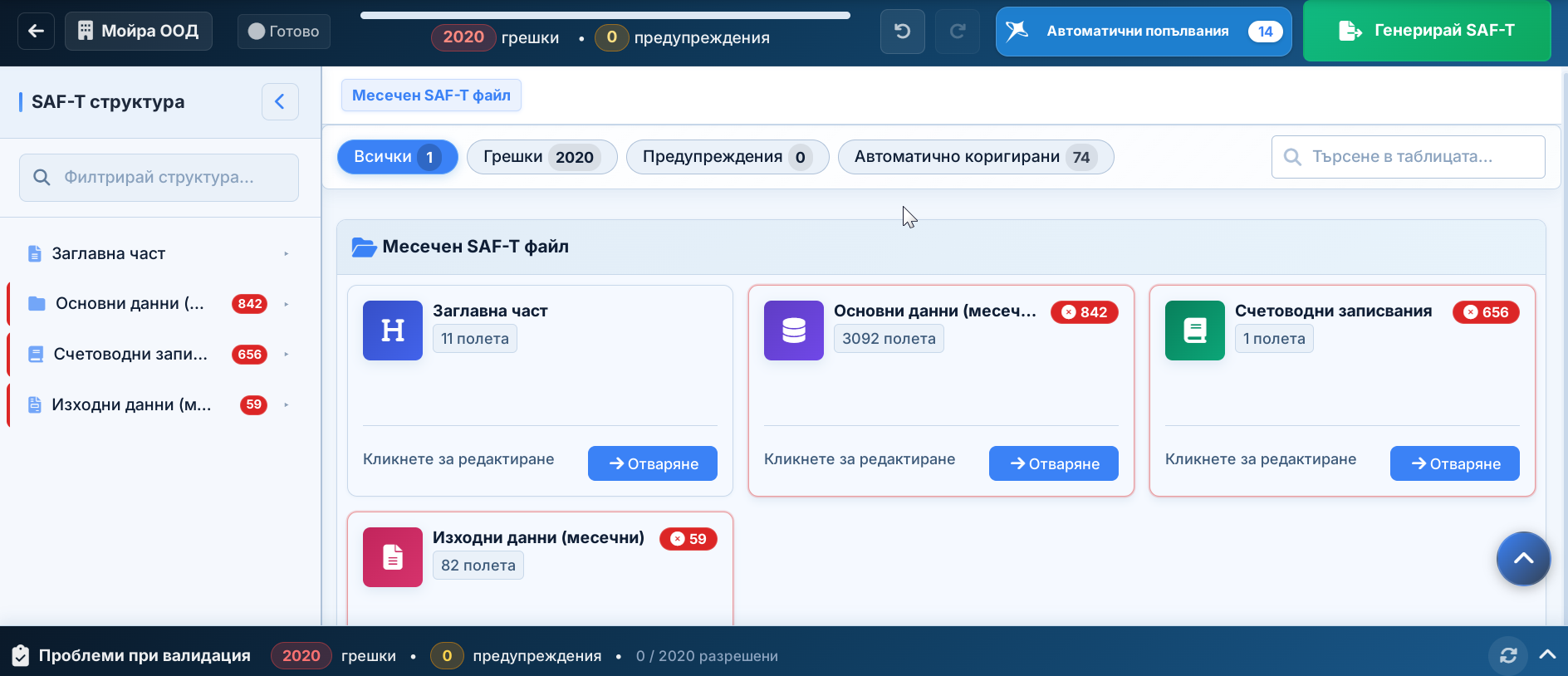1568x676 pixels.
Task: Collapse the SAF-T структура sidebar
Action: click(280, 101)
